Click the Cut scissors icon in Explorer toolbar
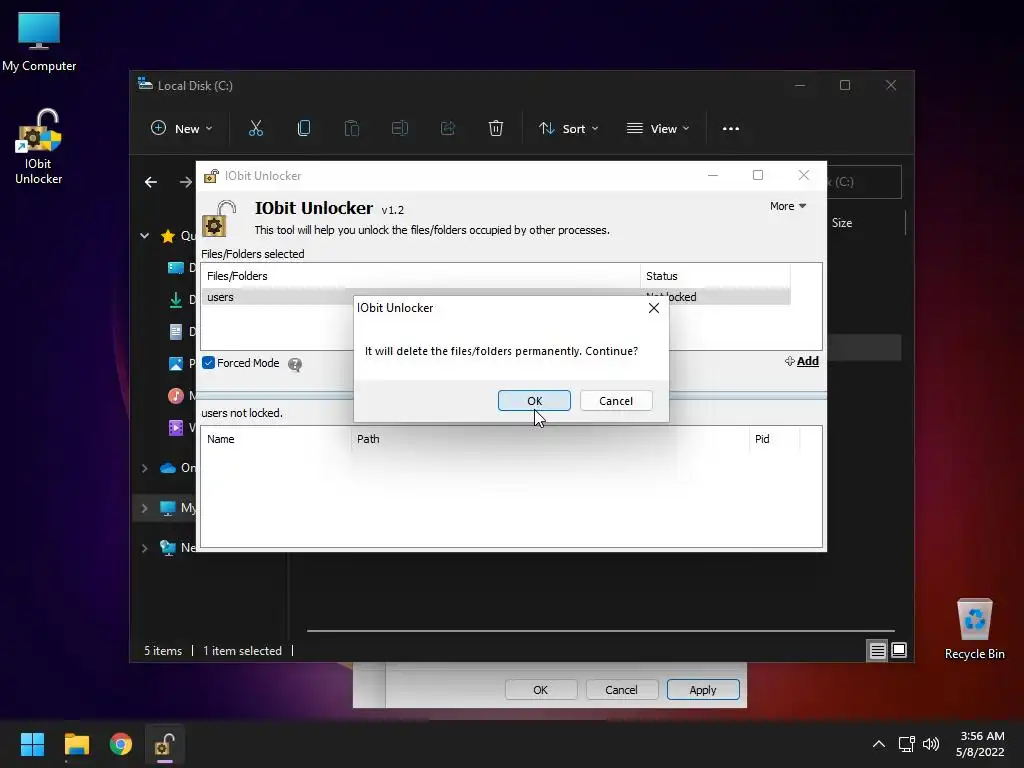 [256, 129]
